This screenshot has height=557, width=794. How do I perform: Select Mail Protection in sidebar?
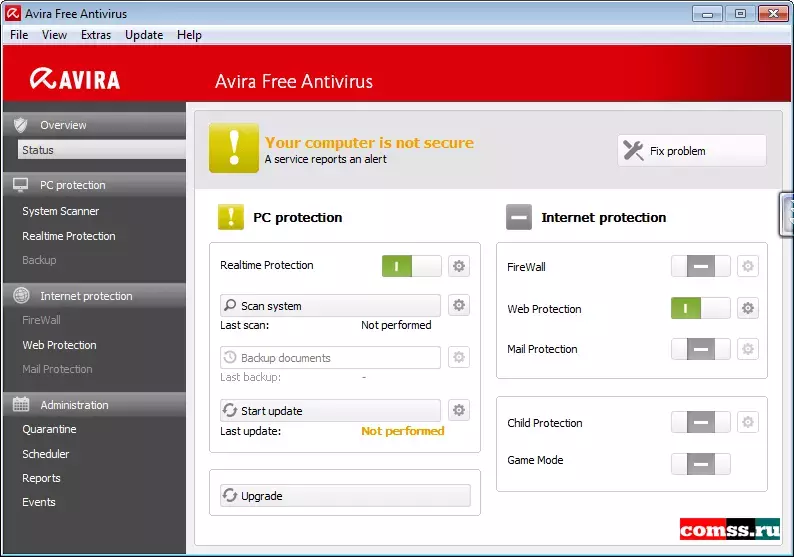tap(57, 369)
